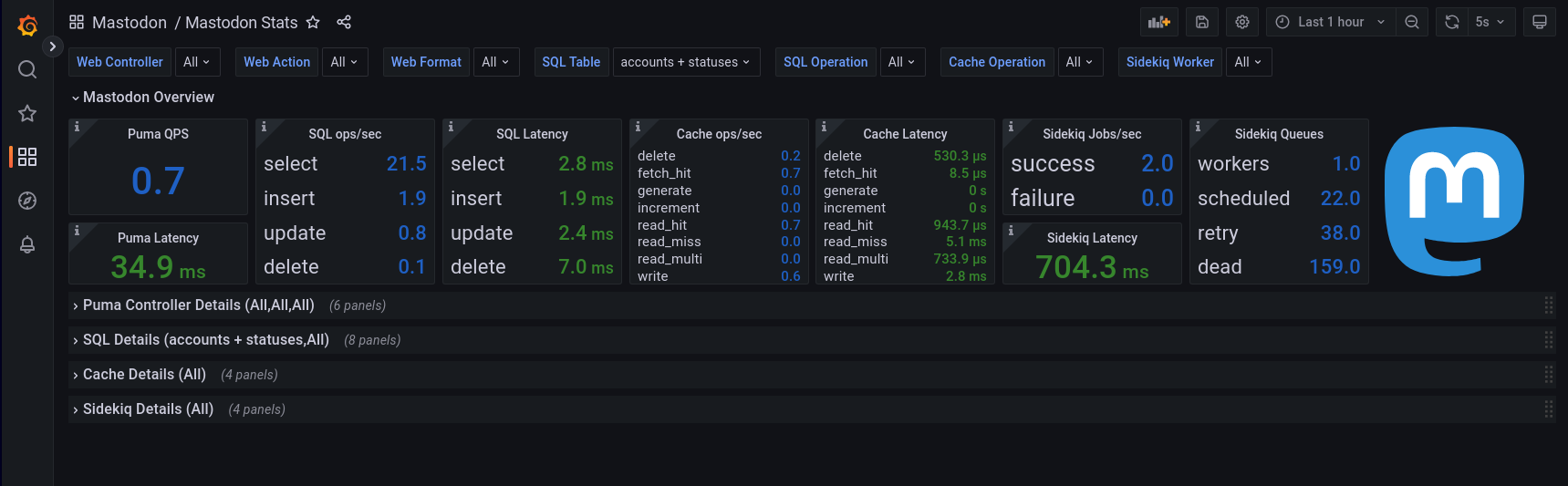Open dashboard settings gear

[1242, 22]
